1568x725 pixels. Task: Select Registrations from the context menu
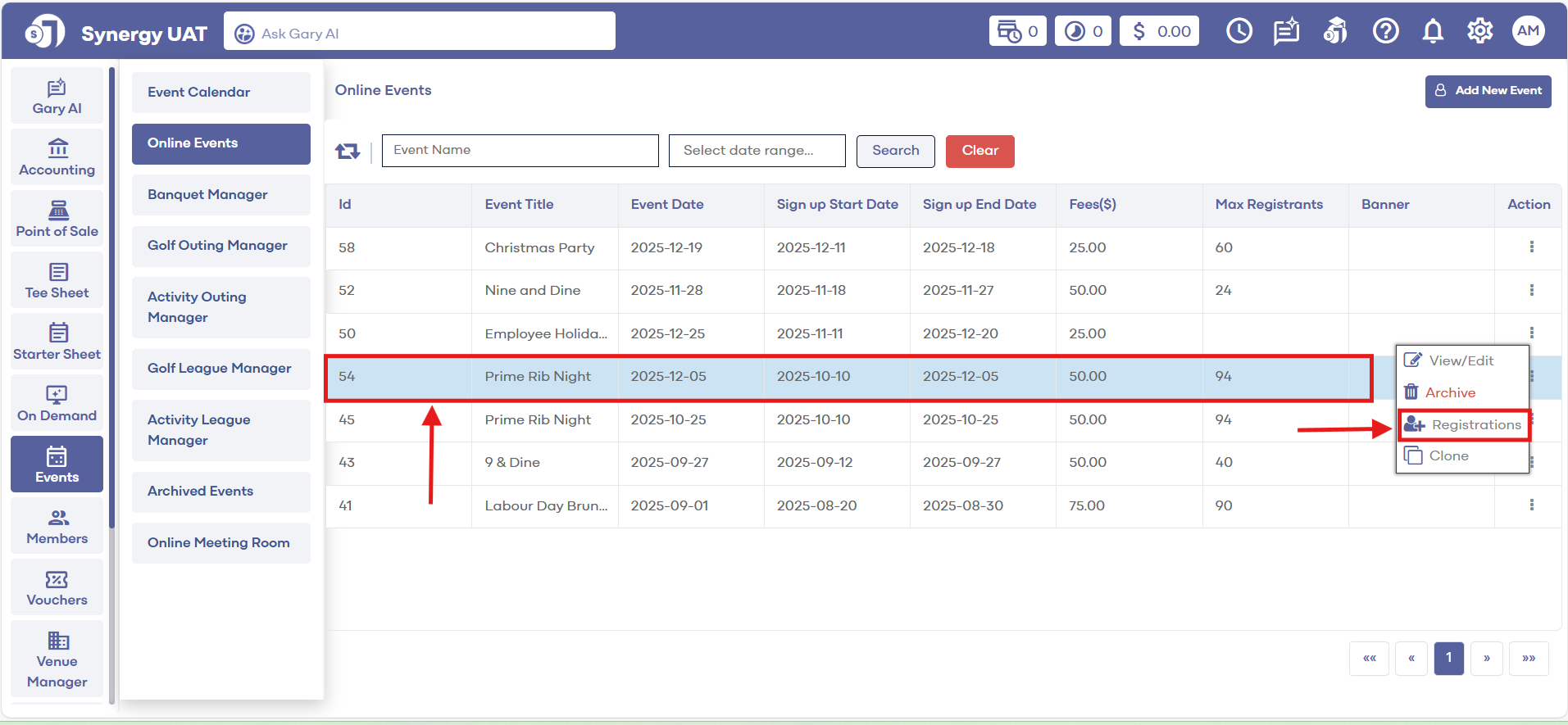click(1464, 425)
